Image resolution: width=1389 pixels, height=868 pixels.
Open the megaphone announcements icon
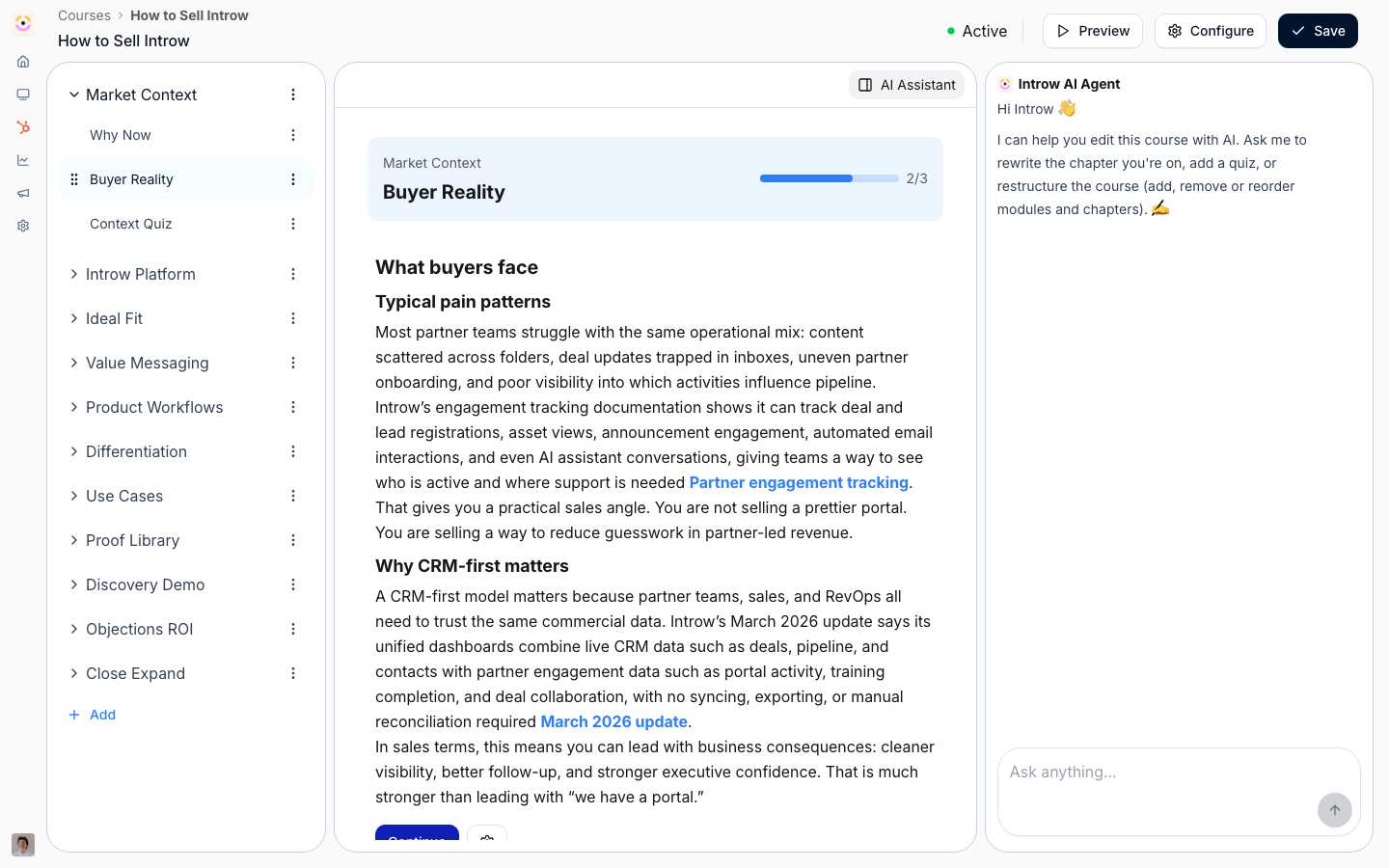tap(23, 193)
